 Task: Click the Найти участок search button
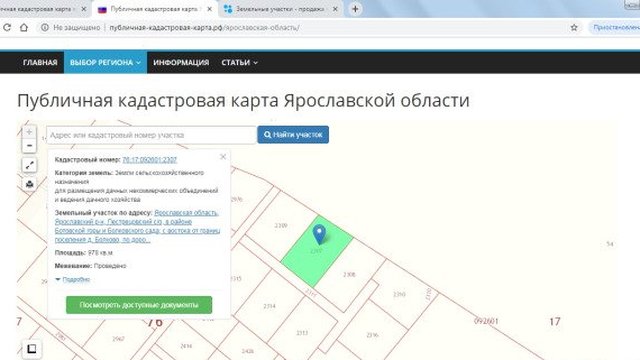[293, 135]
